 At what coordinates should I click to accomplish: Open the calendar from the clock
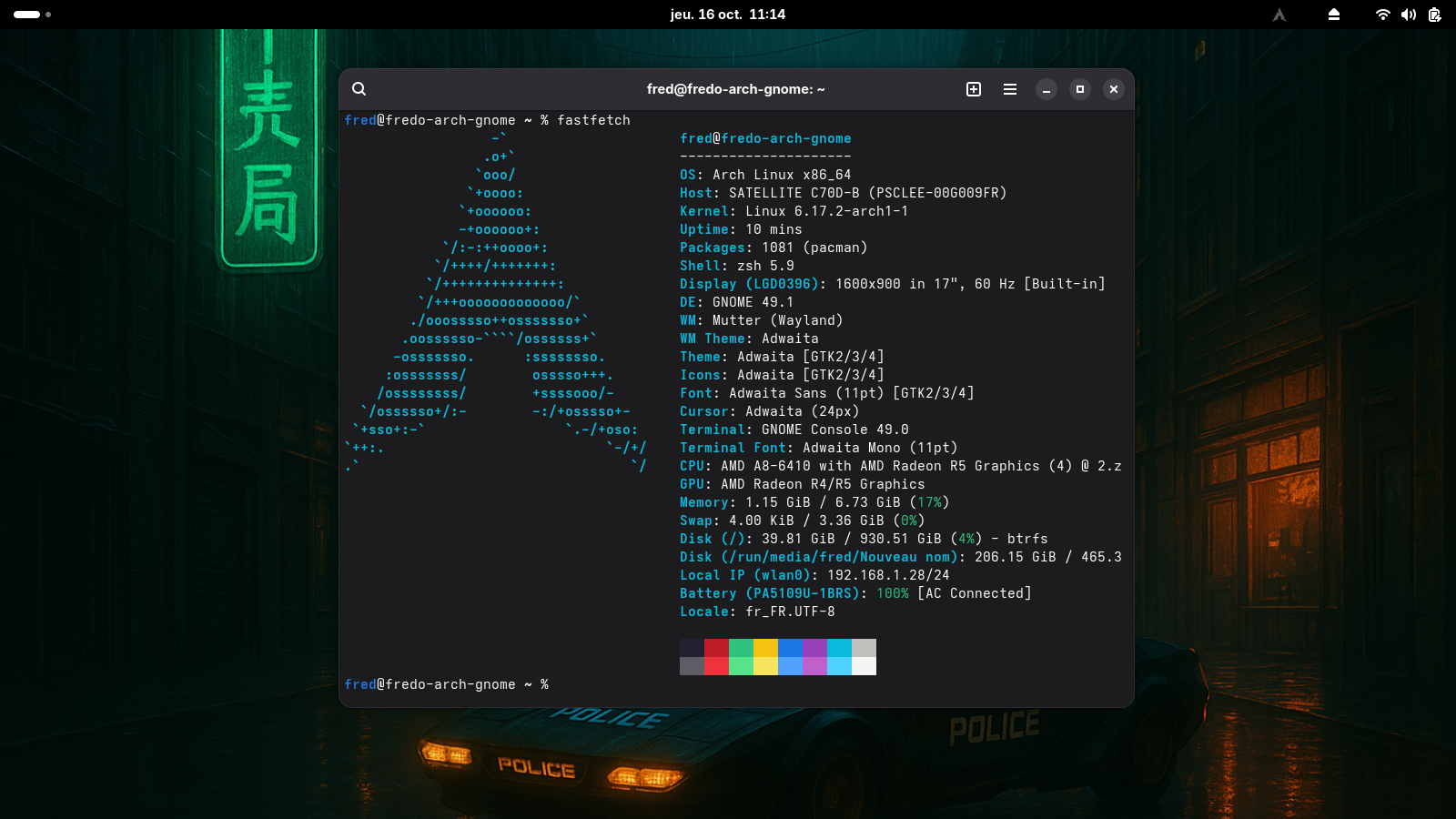click(727, 15)
